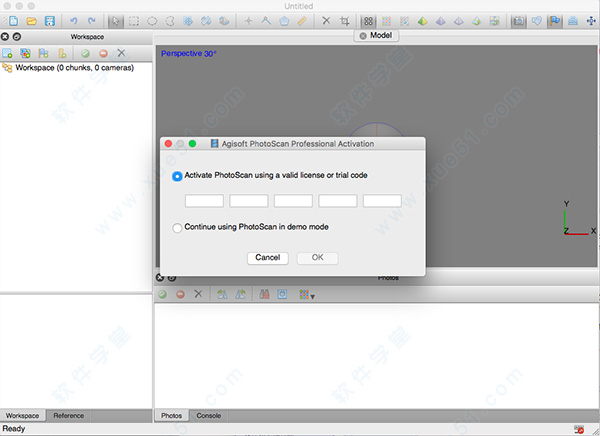600x436 pixels.
Task: Rotate photos right in Photos toolbar
Action: tap(241, 294)
